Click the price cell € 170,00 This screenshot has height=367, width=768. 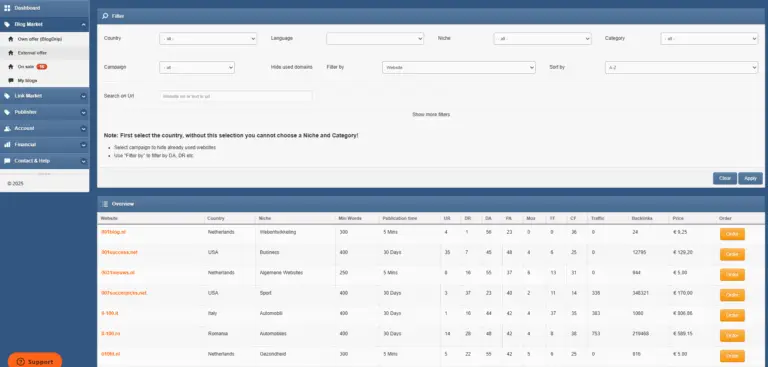(x=683, y=293)
